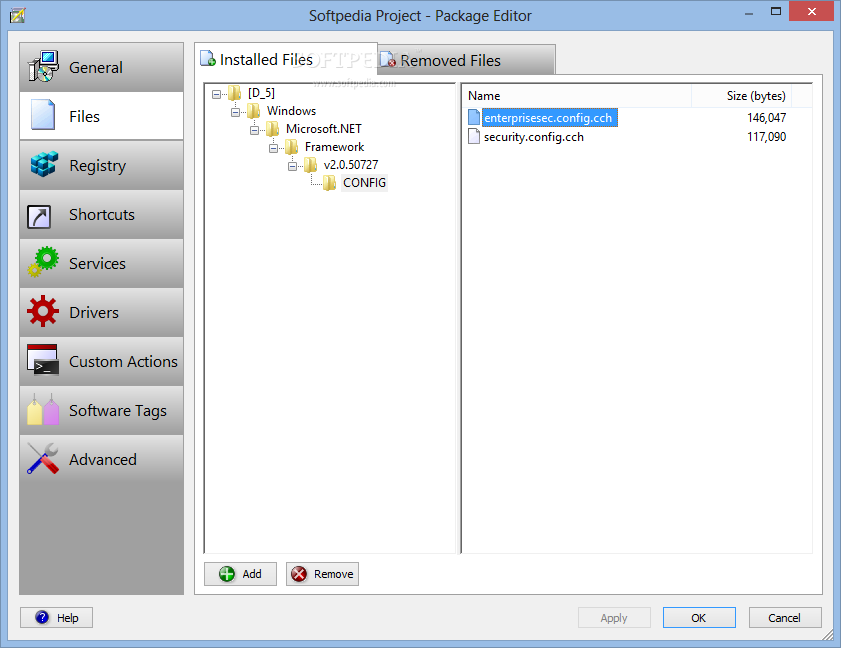Click the security.config.cch file icon
This screenshot has height=648, width=841.
coord(474,136)
